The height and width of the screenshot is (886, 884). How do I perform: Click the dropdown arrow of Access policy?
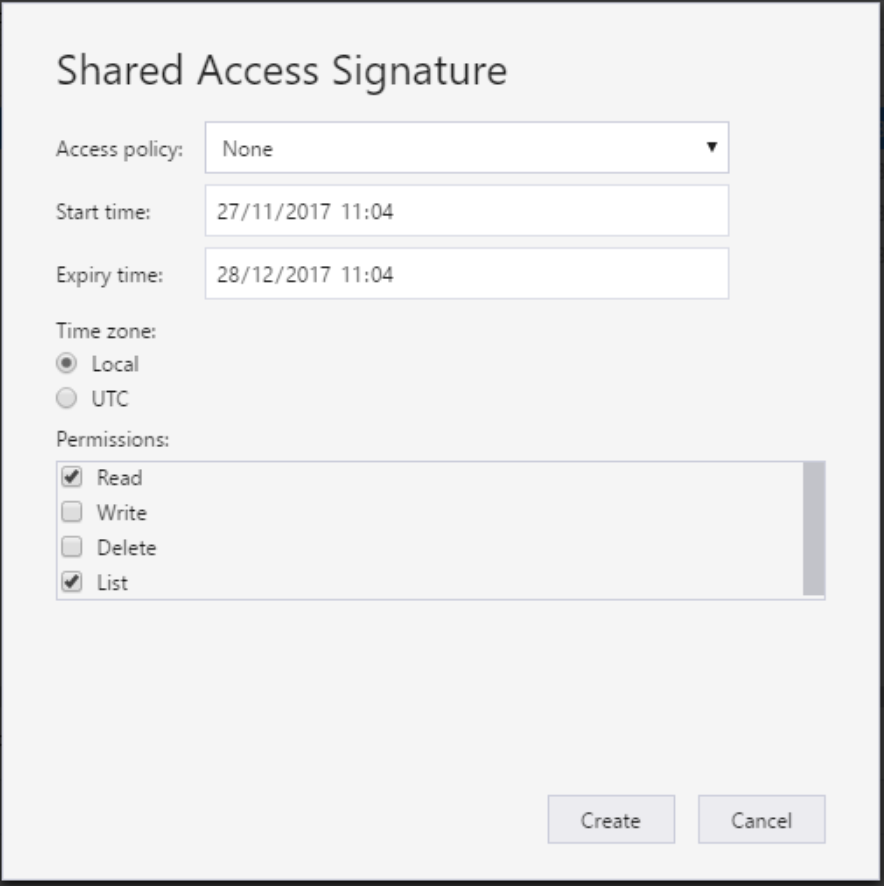pos(712,147)
